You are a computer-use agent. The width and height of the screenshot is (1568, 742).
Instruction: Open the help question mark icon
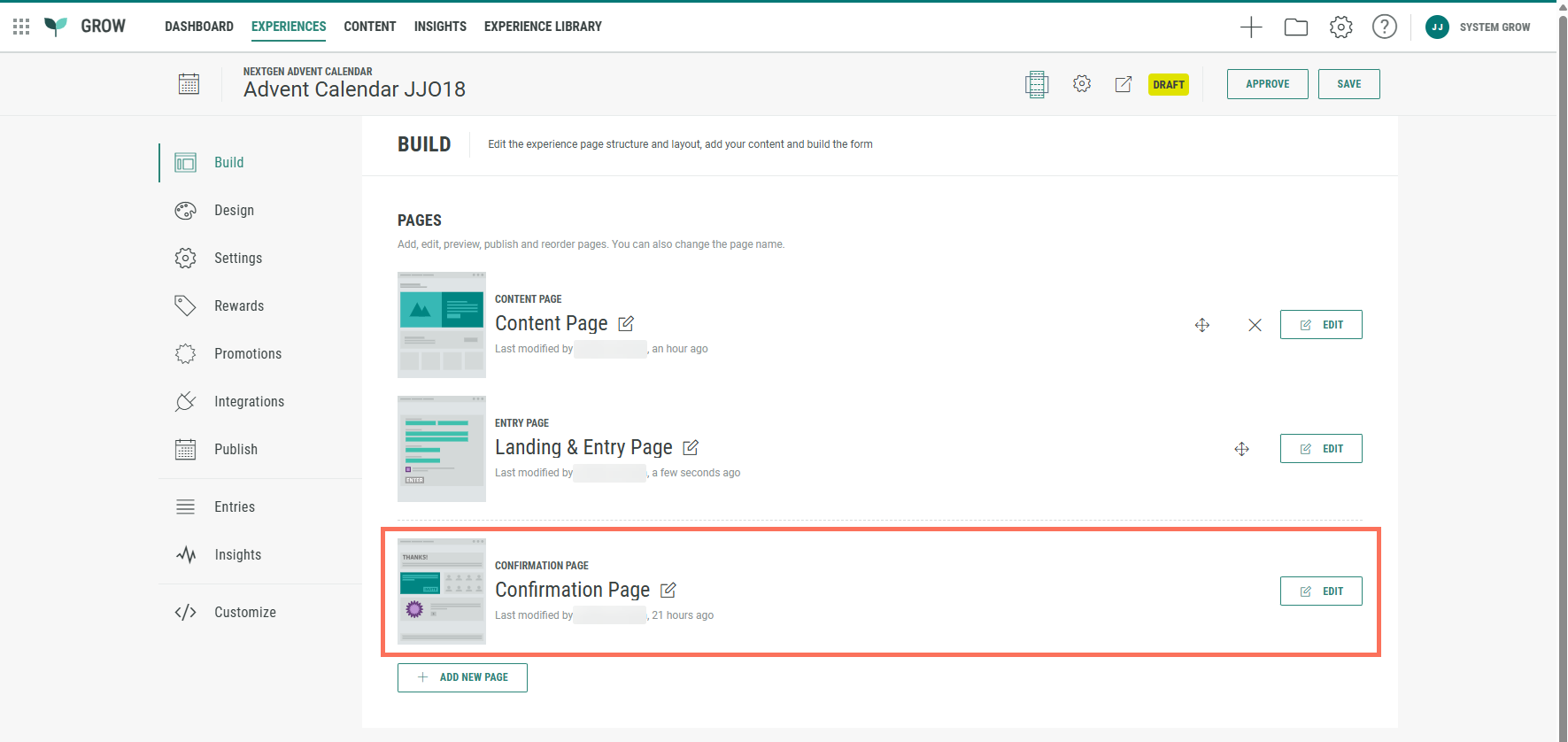click(1384, 27)
